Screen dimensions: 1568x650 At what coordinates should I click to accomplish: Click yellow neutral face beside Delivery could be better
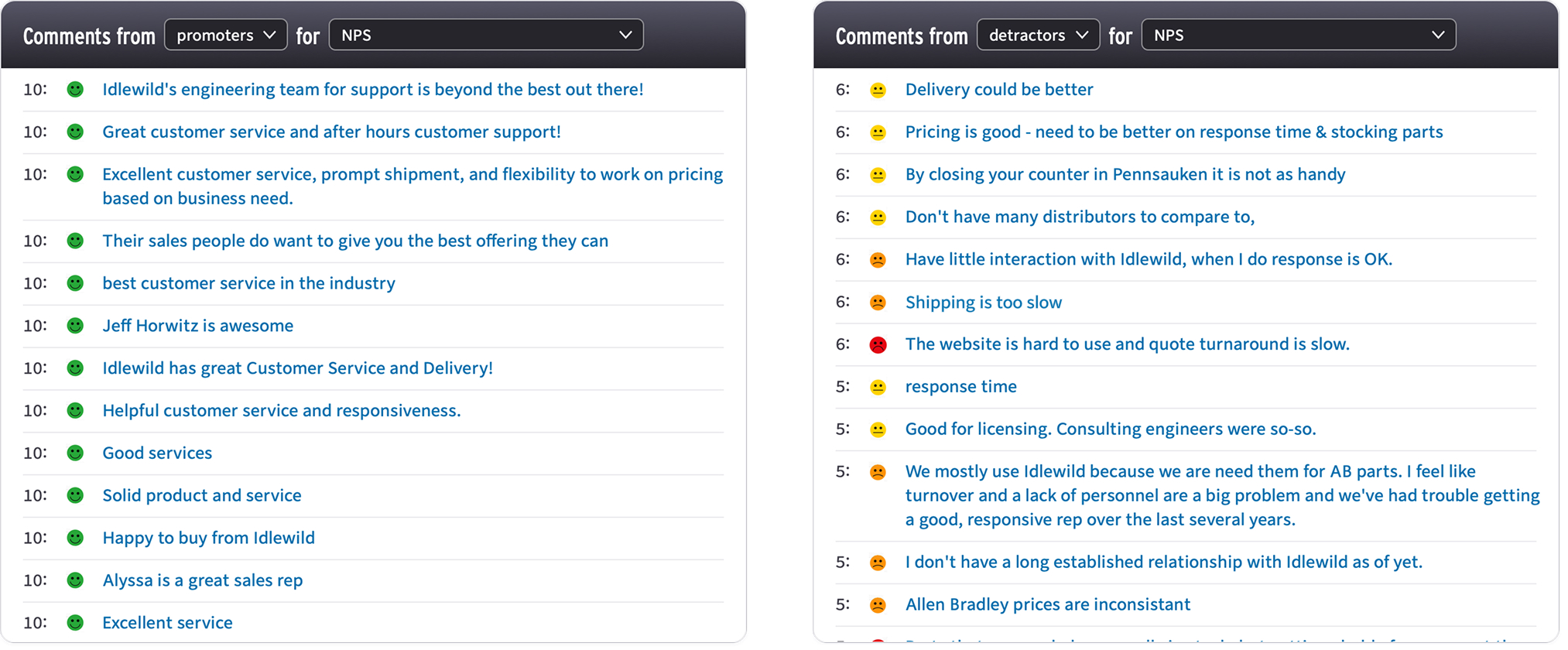click(x=878, y=90)
